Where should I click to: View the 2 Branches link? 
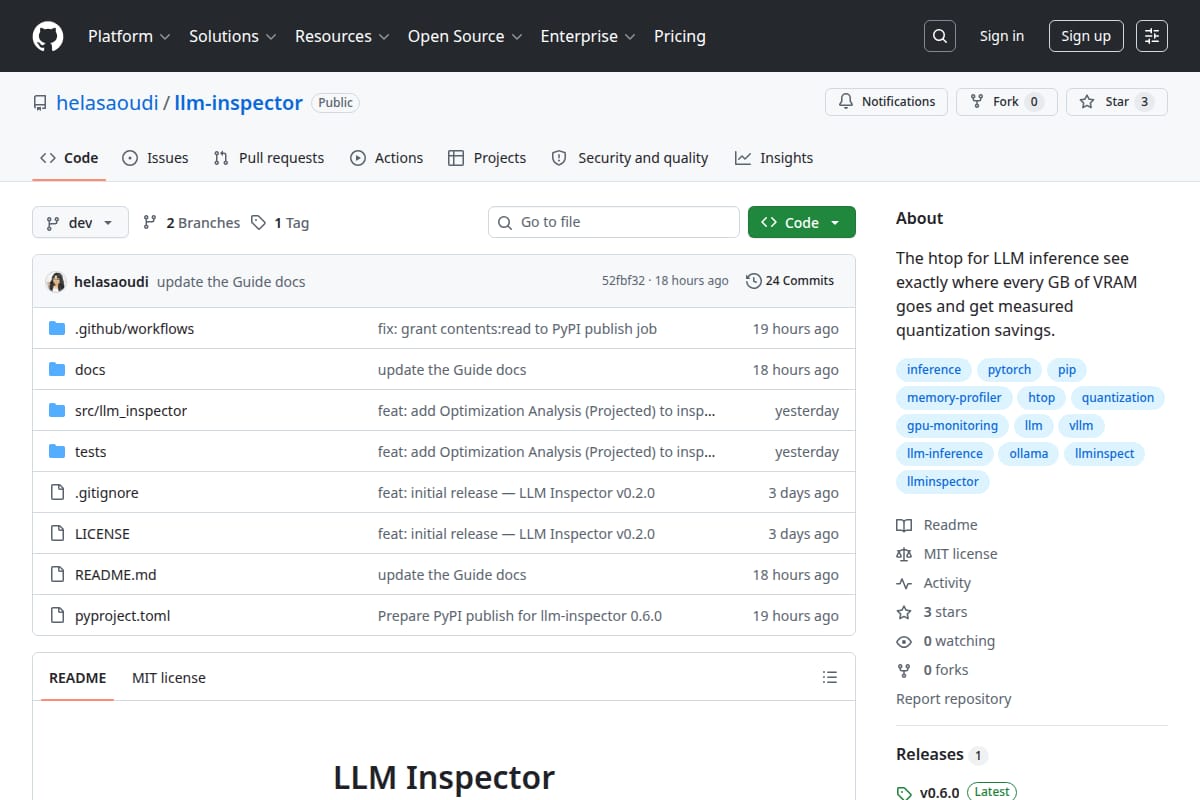(191, 223)
